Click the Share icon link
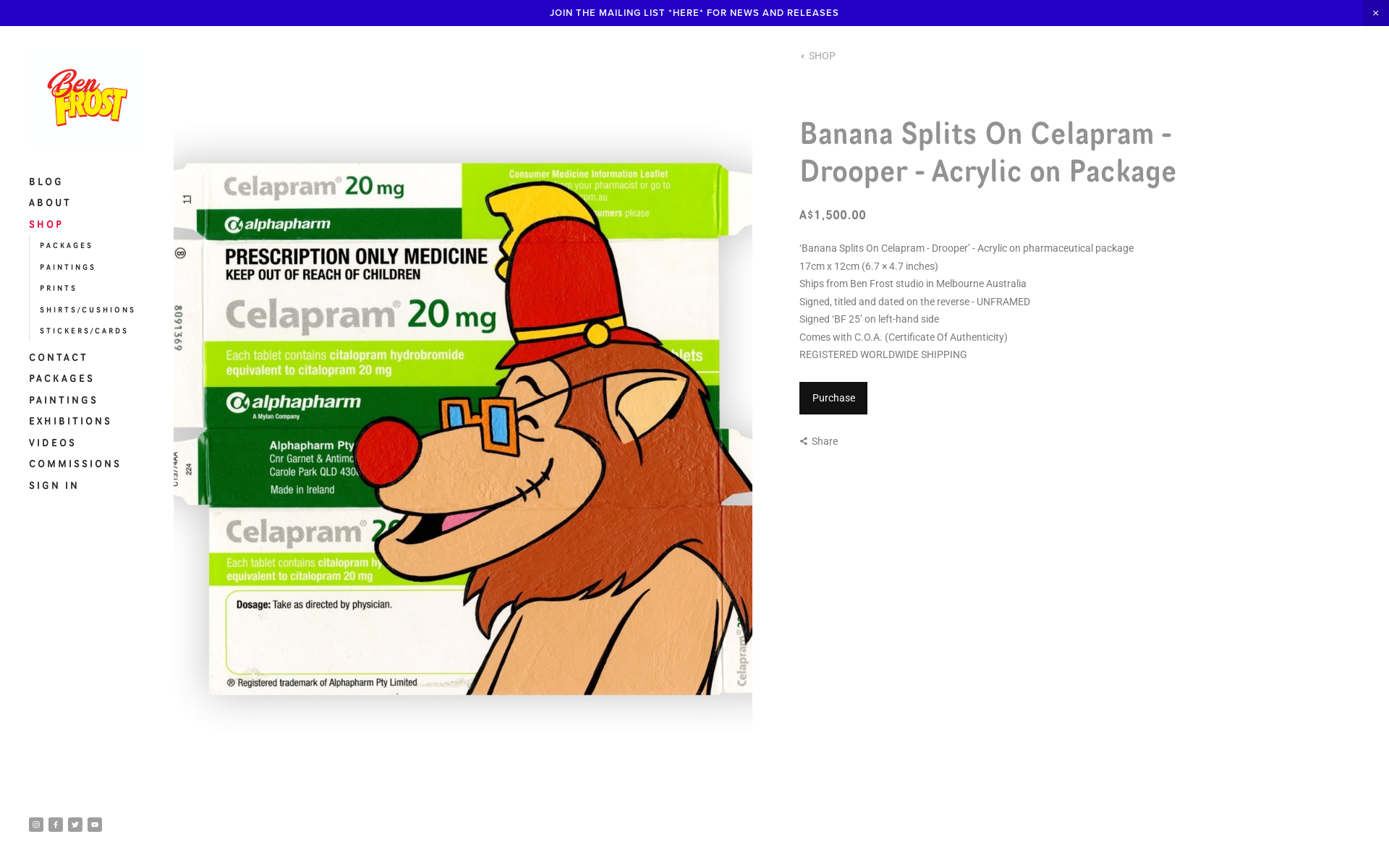The width and height of the screenshot is (1389, 868). click(819, 441)
